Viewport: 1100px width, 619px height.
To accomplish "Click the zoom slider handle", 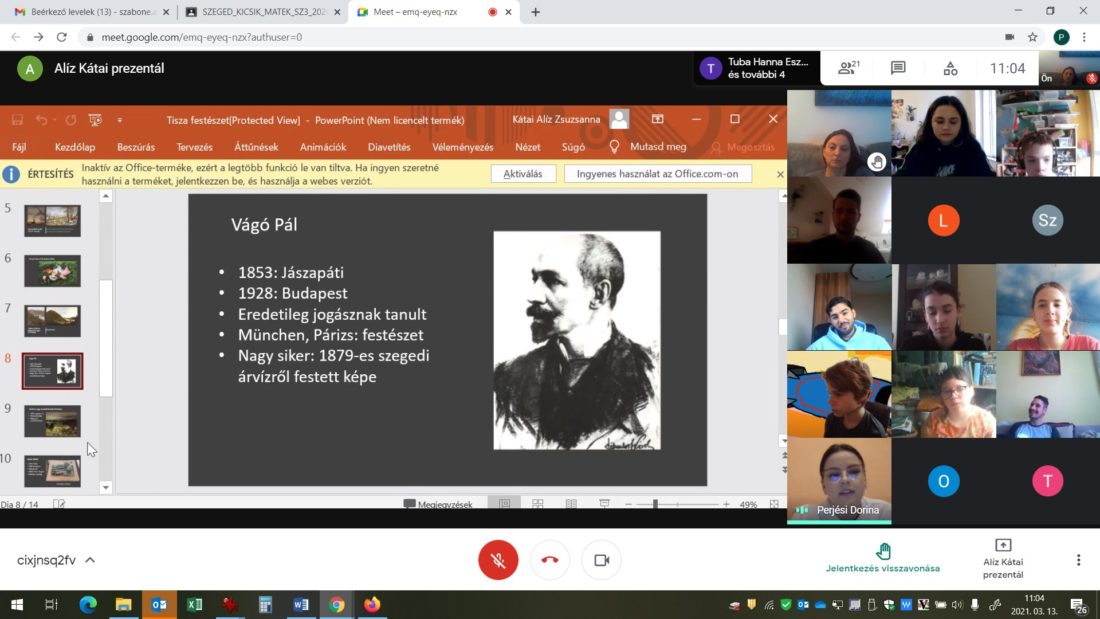I will click(x=655, y=504).
